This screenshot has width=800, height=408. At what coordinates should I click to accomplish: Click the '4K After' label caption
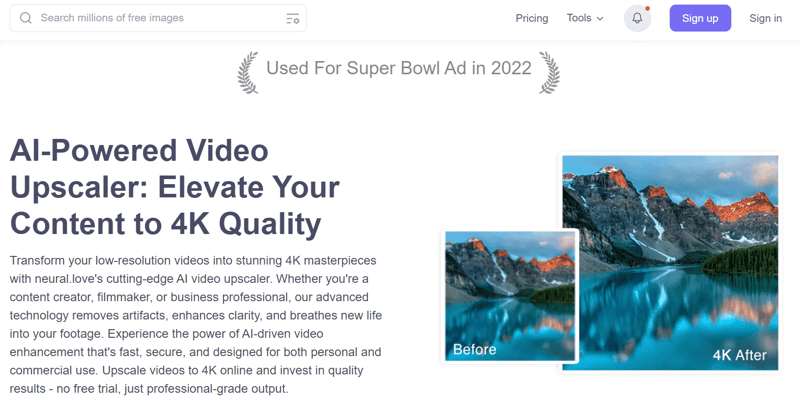[x=738, y=355]
